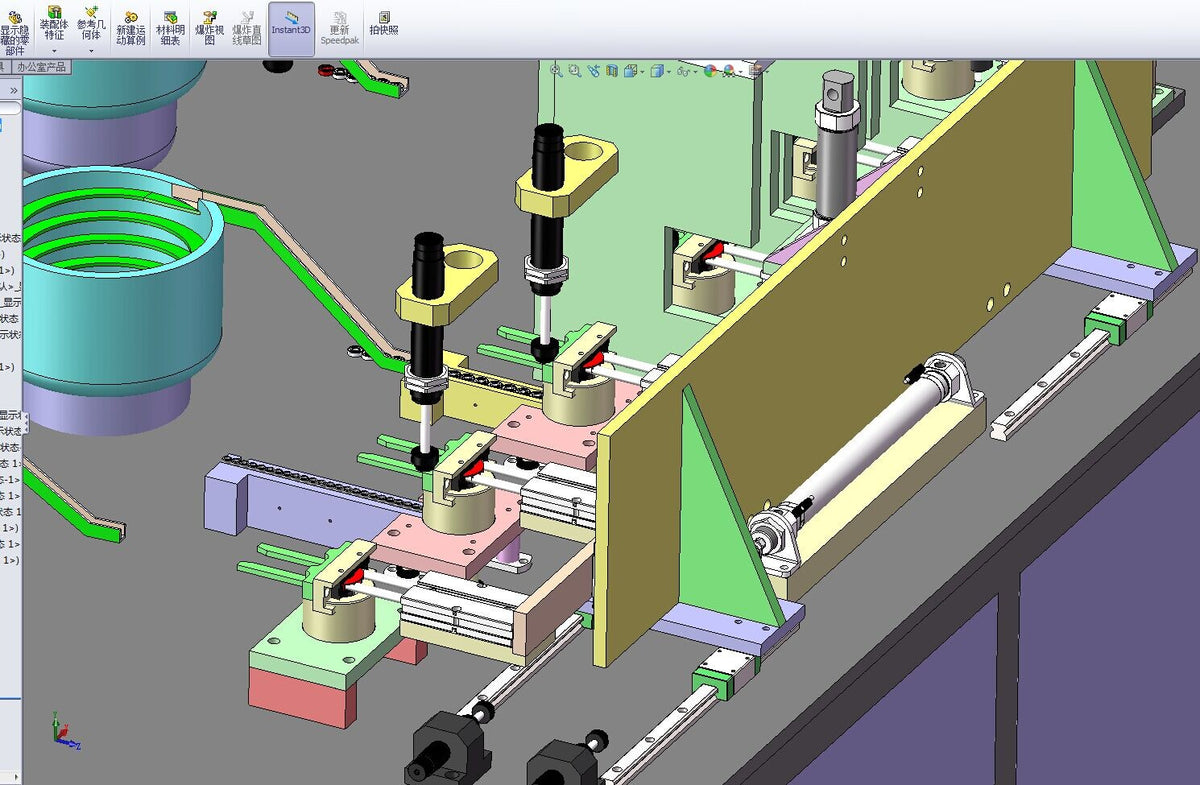Viewport: 1200px width, 785px height.
Task: Toggle the Instant3D button
Action: (x=291, y=29)
